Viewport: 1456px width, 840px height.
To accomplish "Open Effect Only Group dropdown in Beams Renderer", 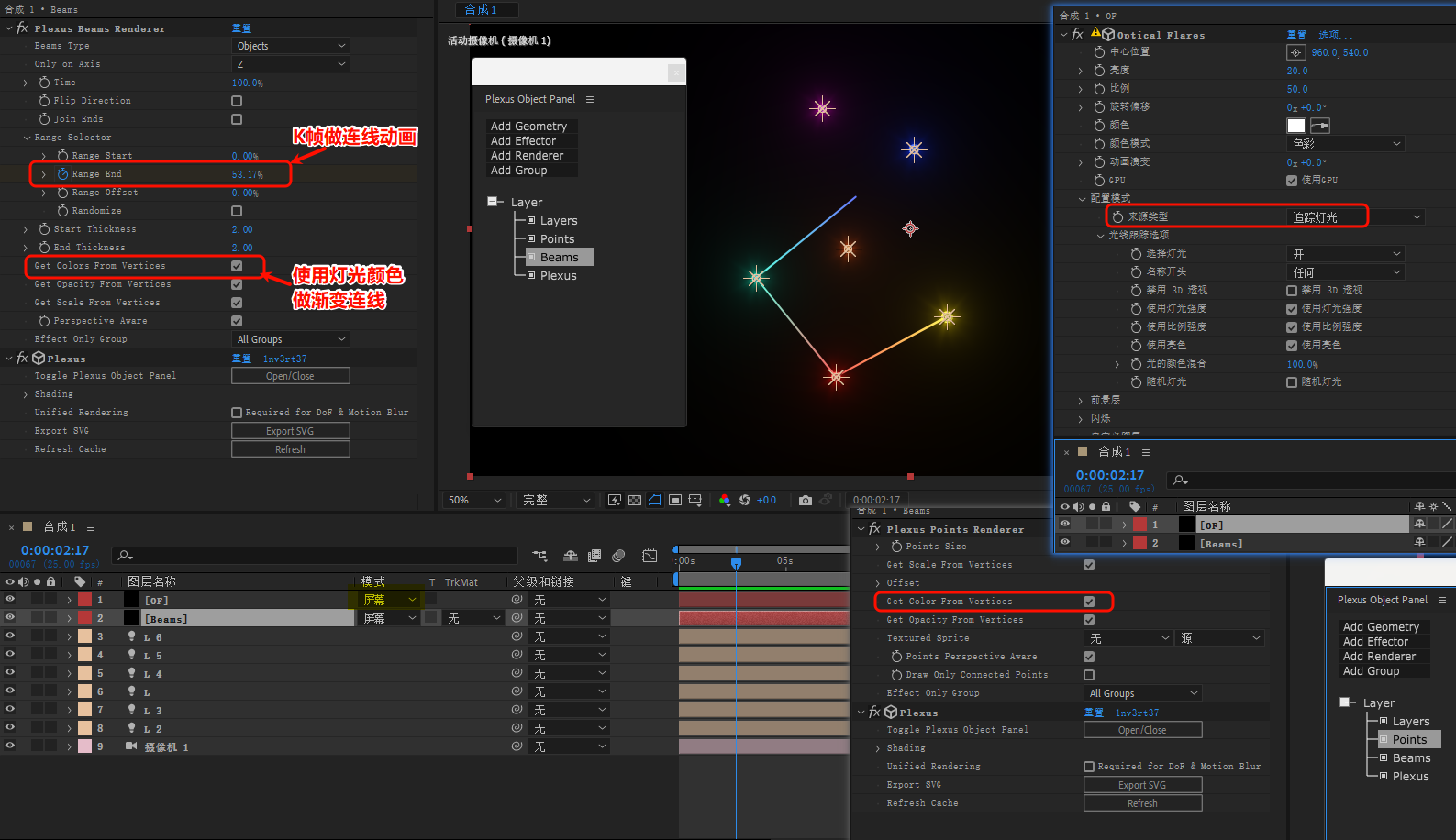I will (291, 339).
